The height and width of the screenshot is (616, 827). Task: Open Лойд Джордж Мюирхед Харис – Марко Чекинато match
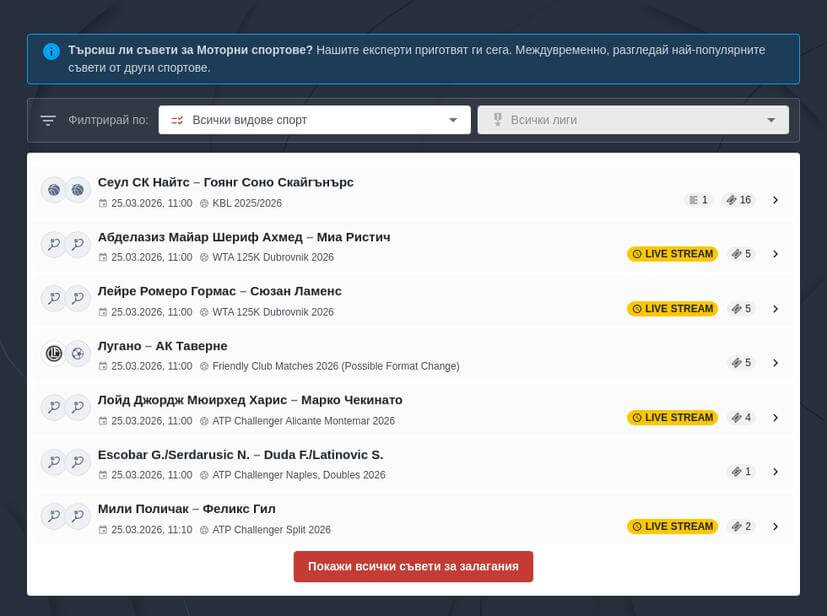pos(250,400)
